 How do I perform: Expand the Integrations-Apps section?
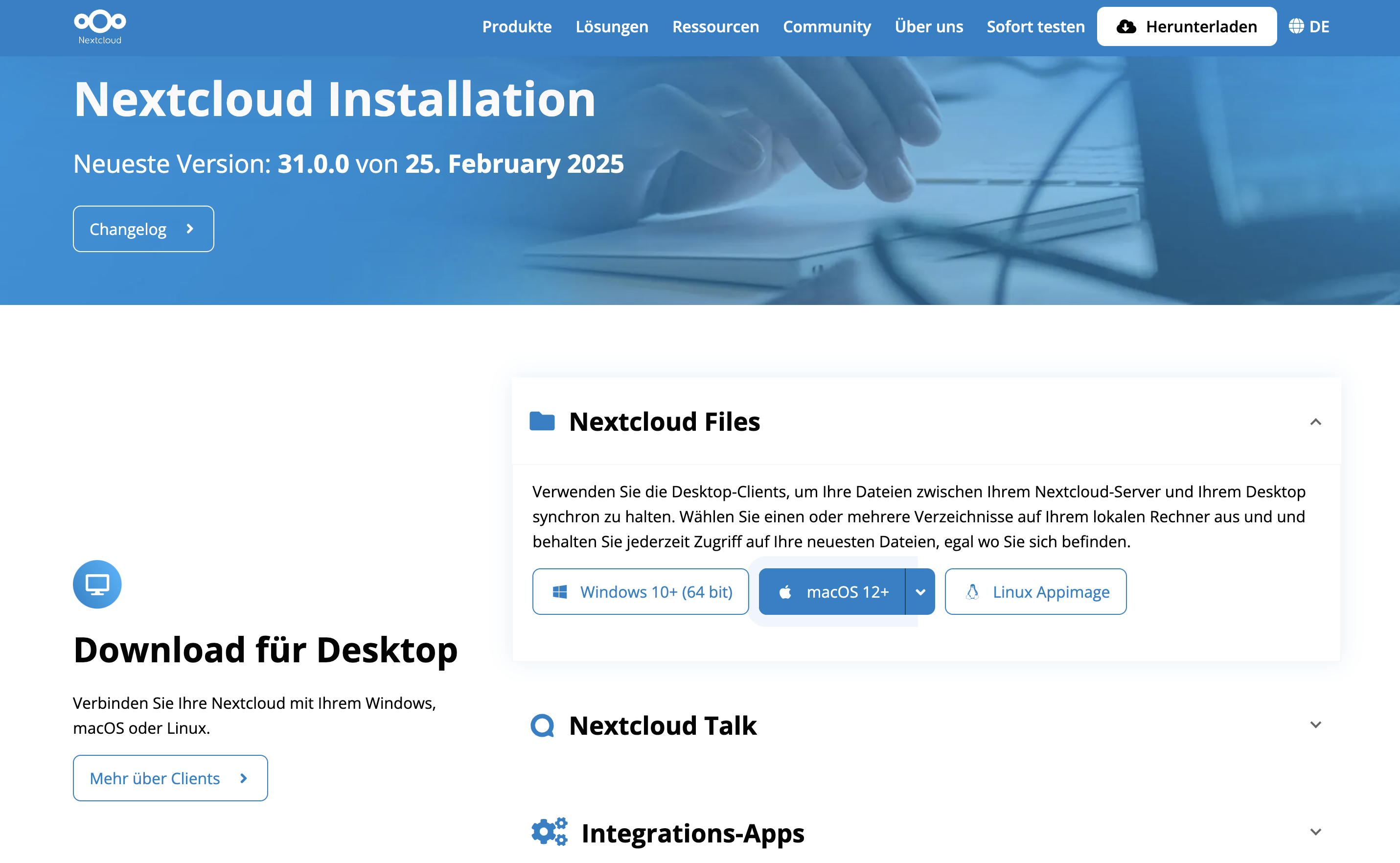point(1315,832)
